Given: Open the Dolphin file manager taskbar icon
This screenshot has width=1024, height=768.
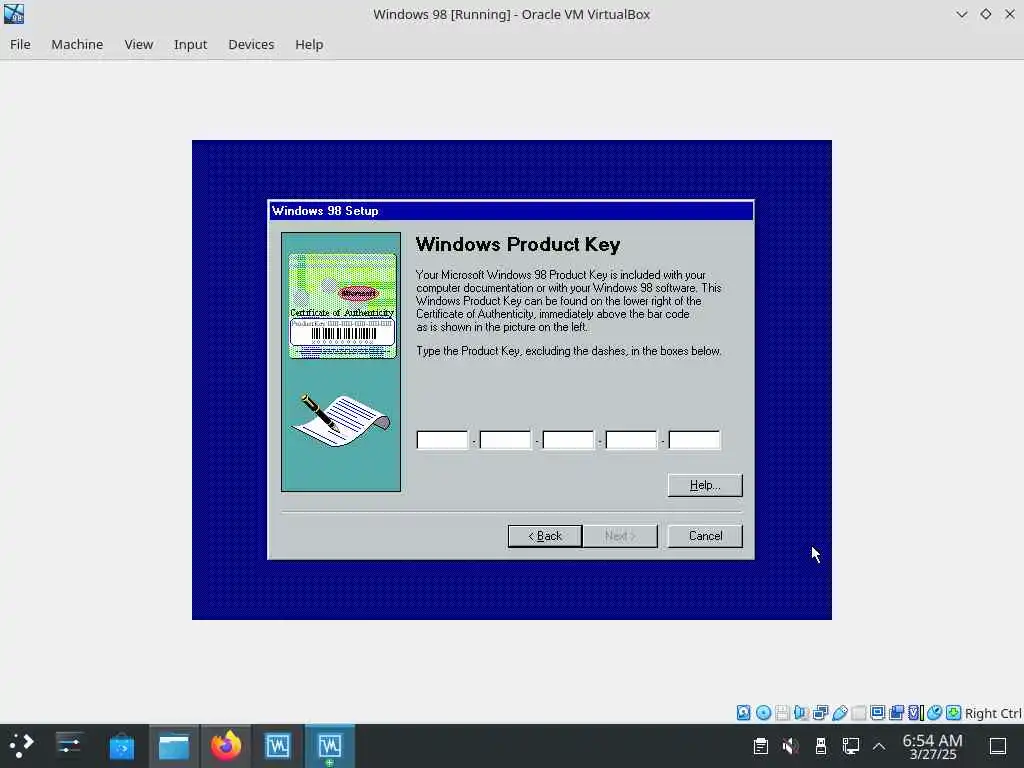Looking at the screenshot, I should pos(174,745).
